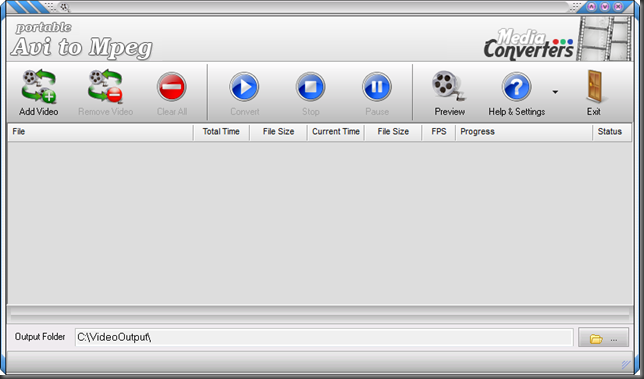Open the Preview film reel icon
Screen dimensions: 644x379
[449, 86]
